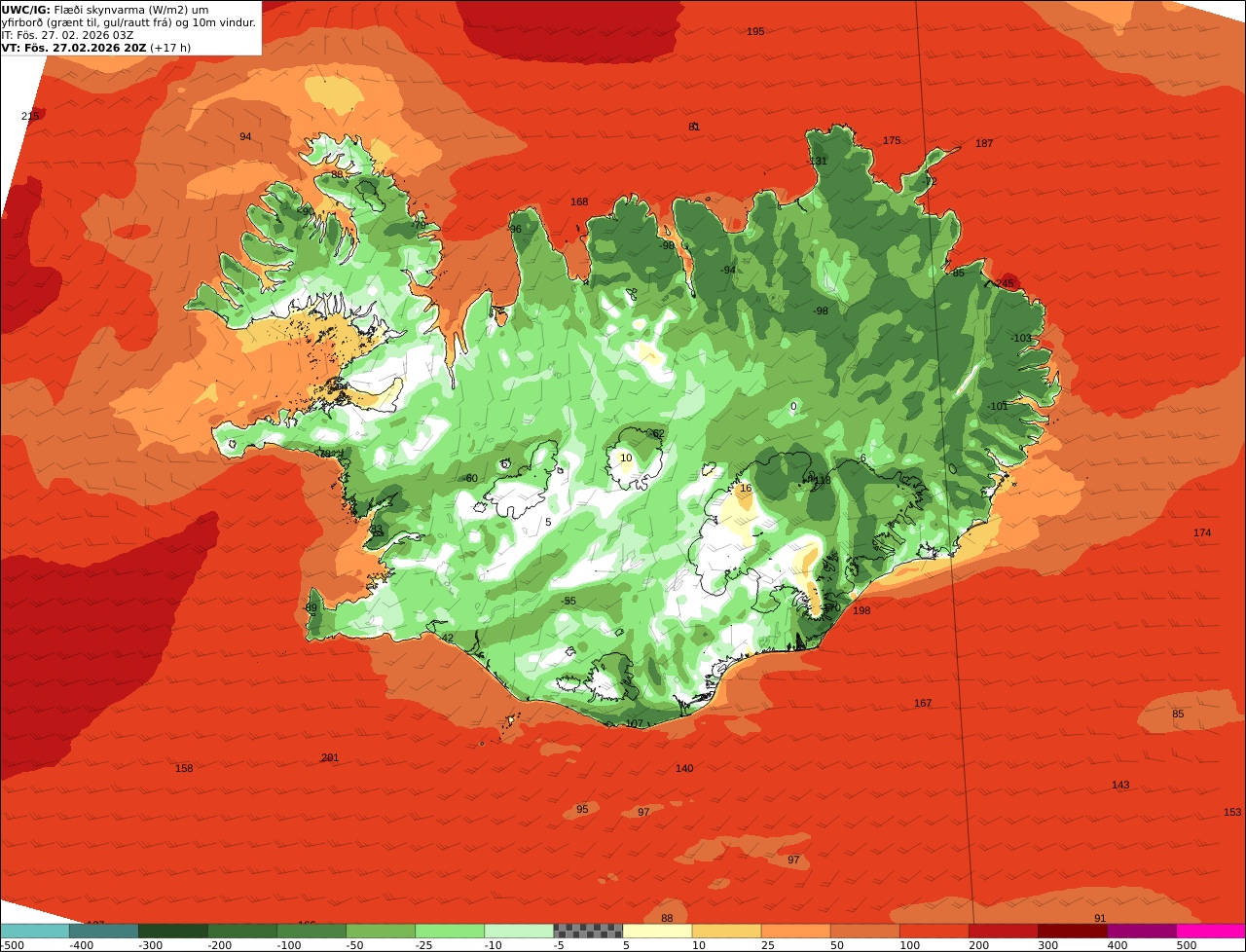This screenshot has width=1246, height=952.
Task: Click the map value "-131" in north Iceland
Action: [817, 162]
